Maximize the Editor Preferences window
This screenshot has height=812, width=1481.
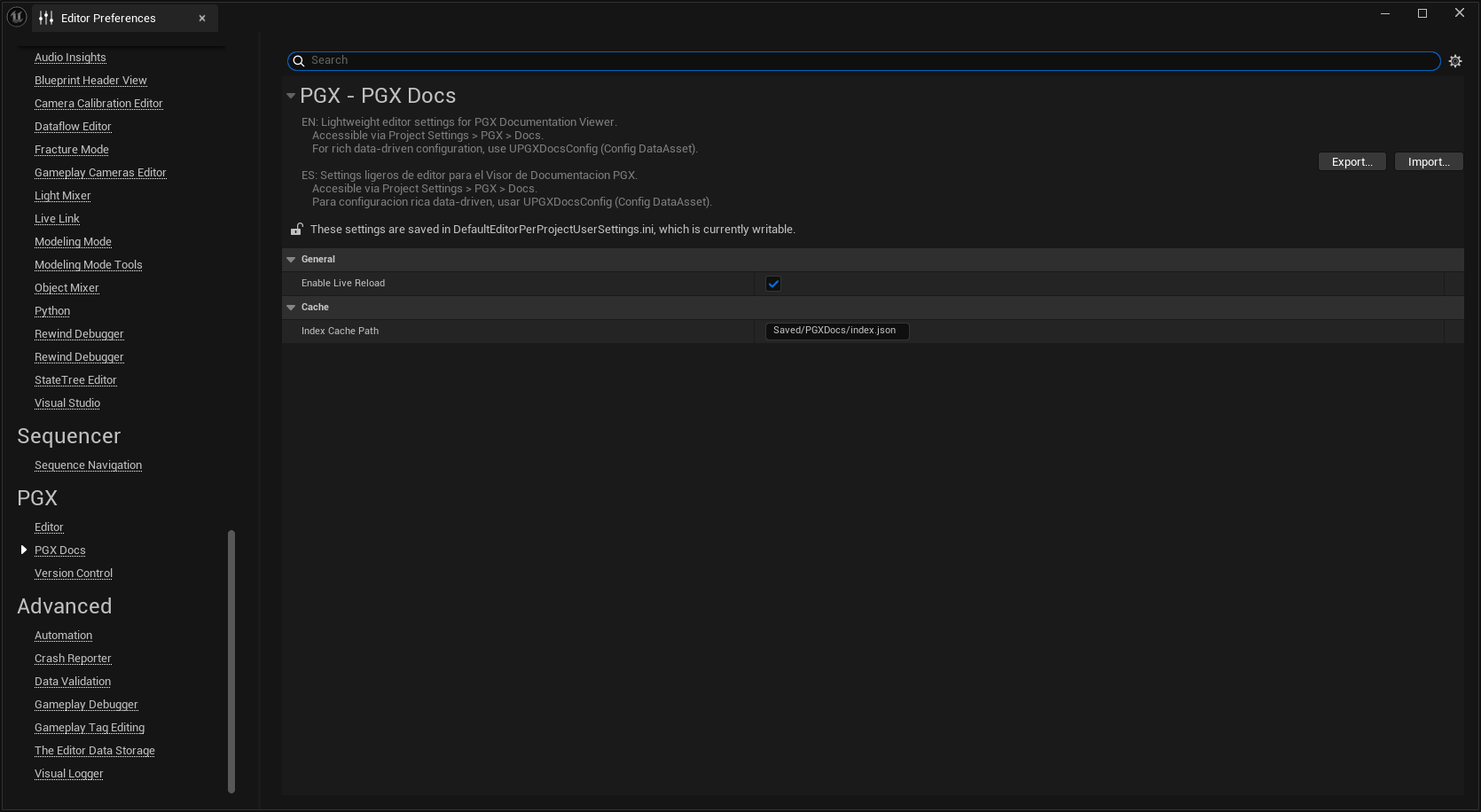coord(1422,13)
